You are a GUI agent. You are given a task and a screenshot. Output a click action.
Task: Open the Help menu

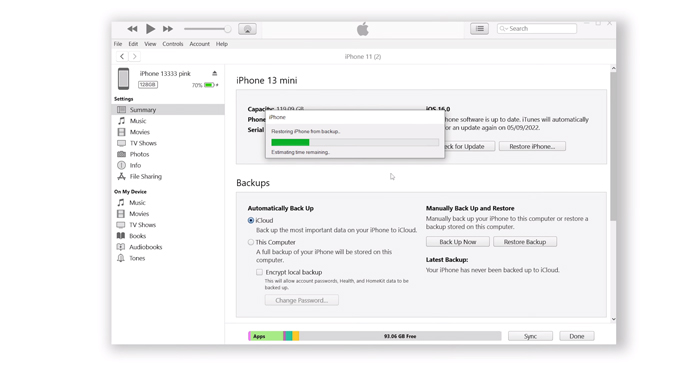[x=222, y=44]
